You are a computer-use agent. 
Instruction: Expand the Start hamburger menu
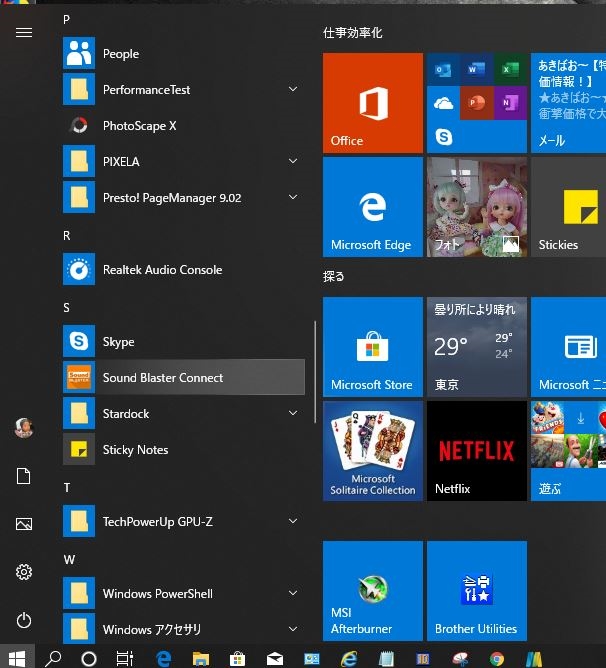coord(24,32)
